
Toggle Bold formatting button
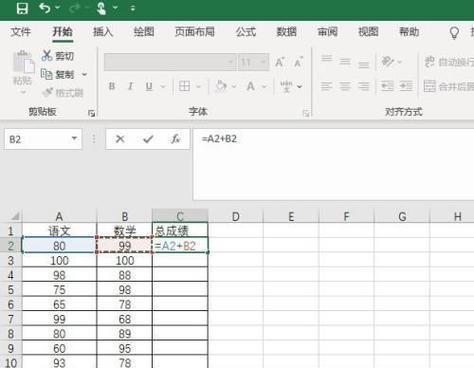[112, 86]
